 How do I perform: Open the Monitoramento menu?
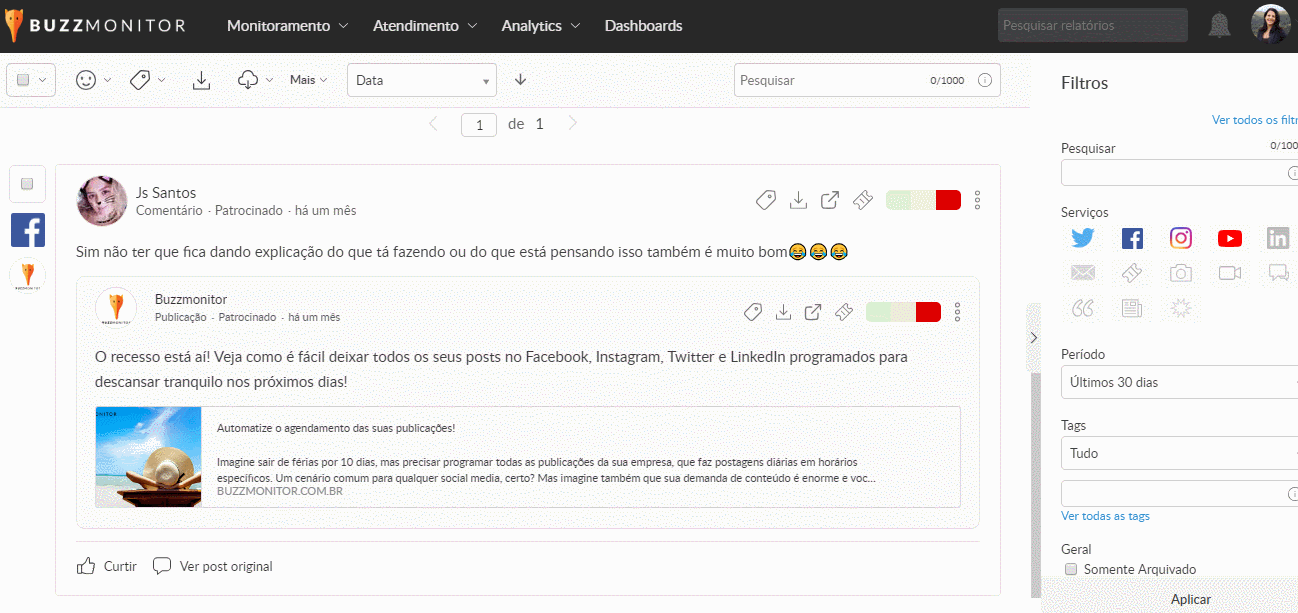click(287, 26)
